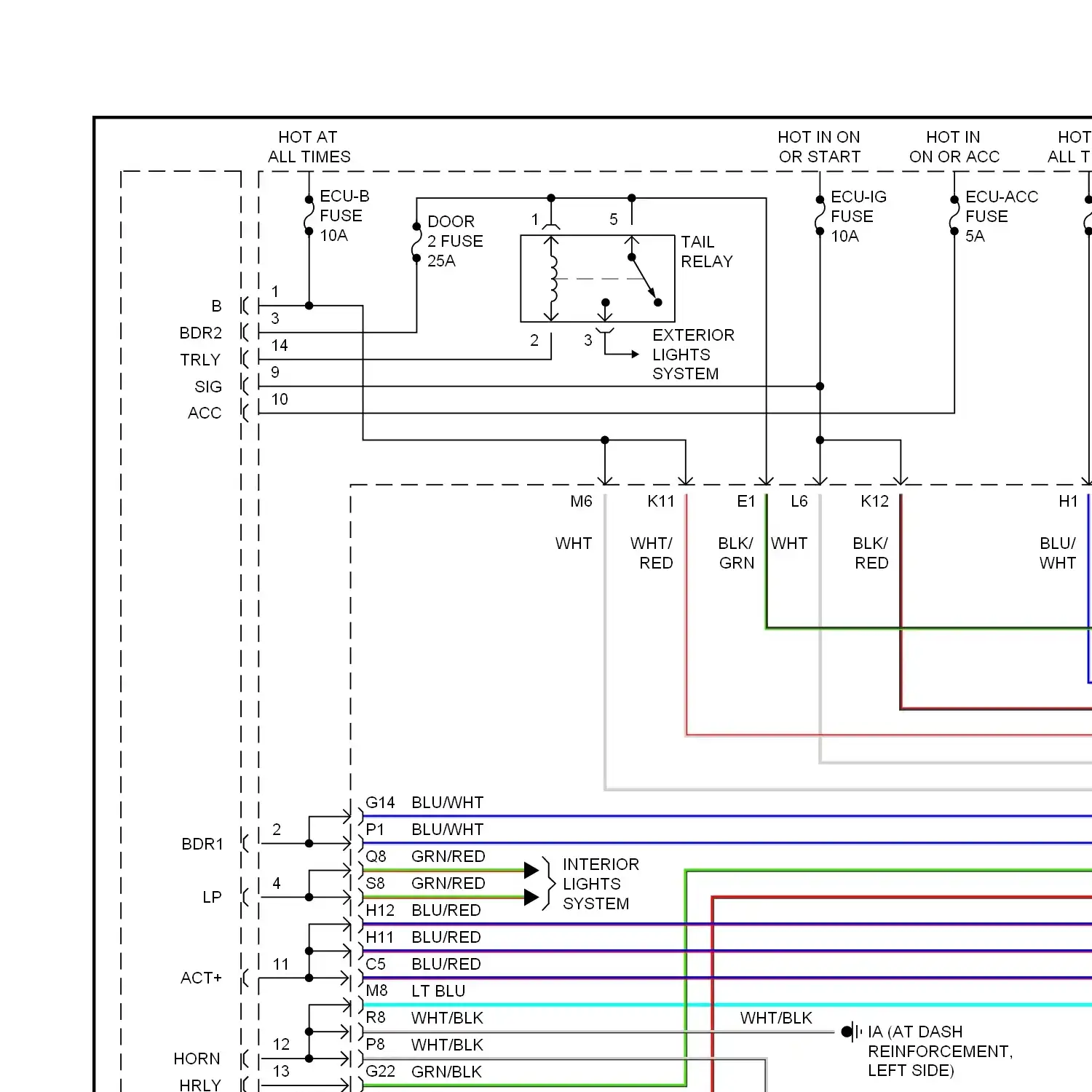This screenshot has width=1092, height=1092.
Task: Click the arrow icon on Q8 wire
Action: click(x=531, y=870)
